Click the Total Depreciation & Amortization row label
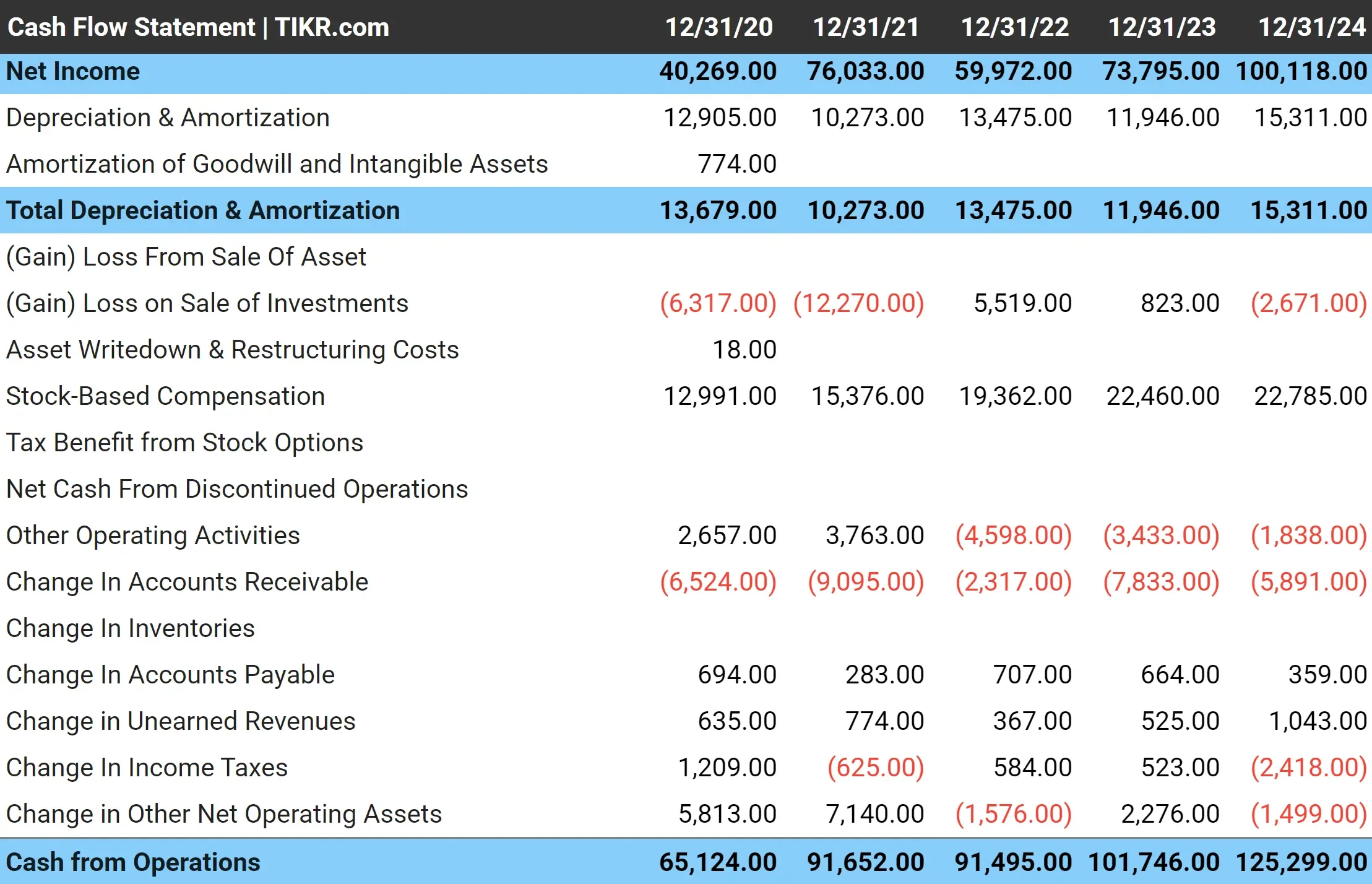 pos(203,210)
